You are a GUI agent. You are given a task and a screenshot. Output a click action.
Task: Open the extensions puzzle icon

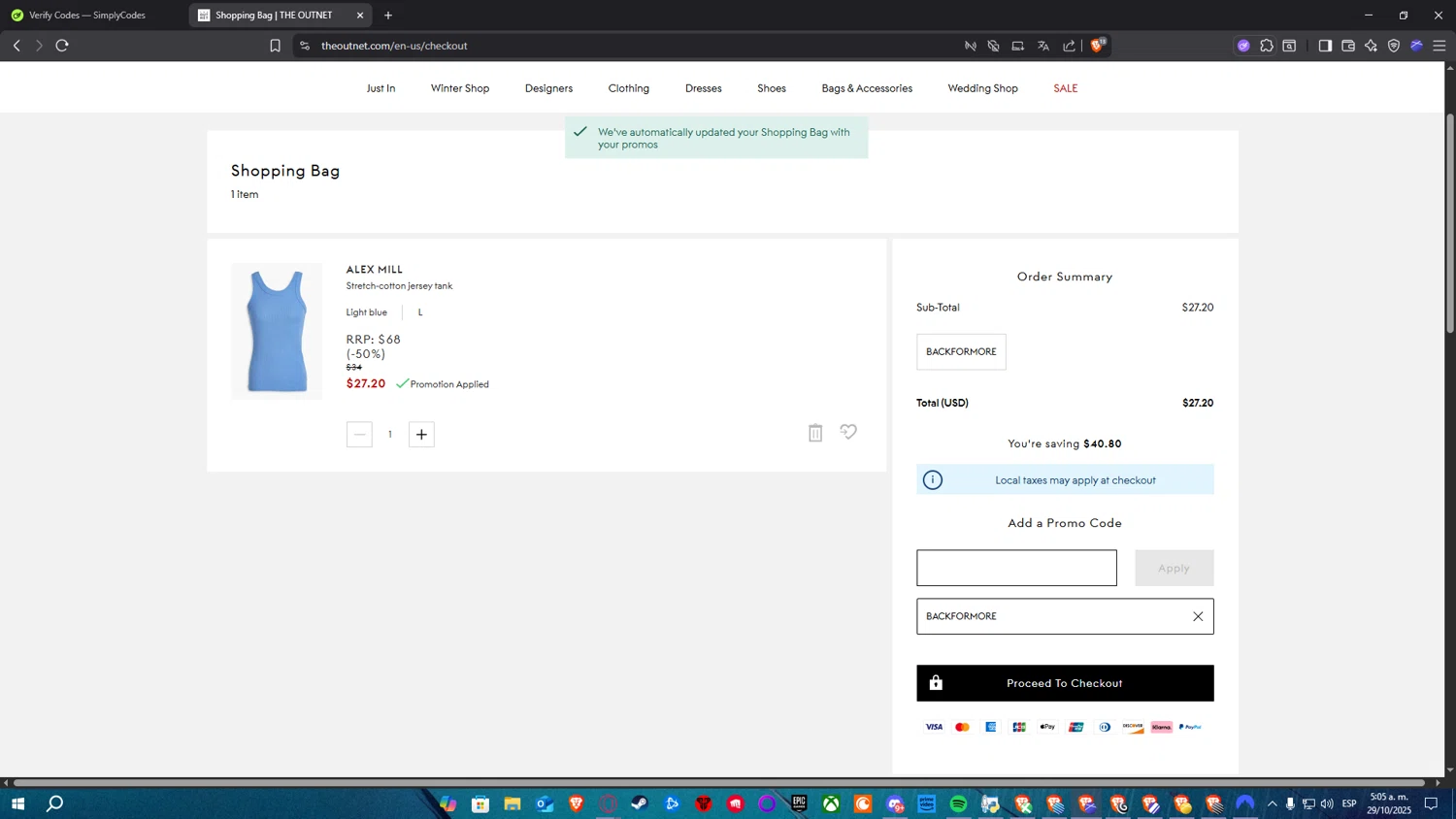[1267, 46]
